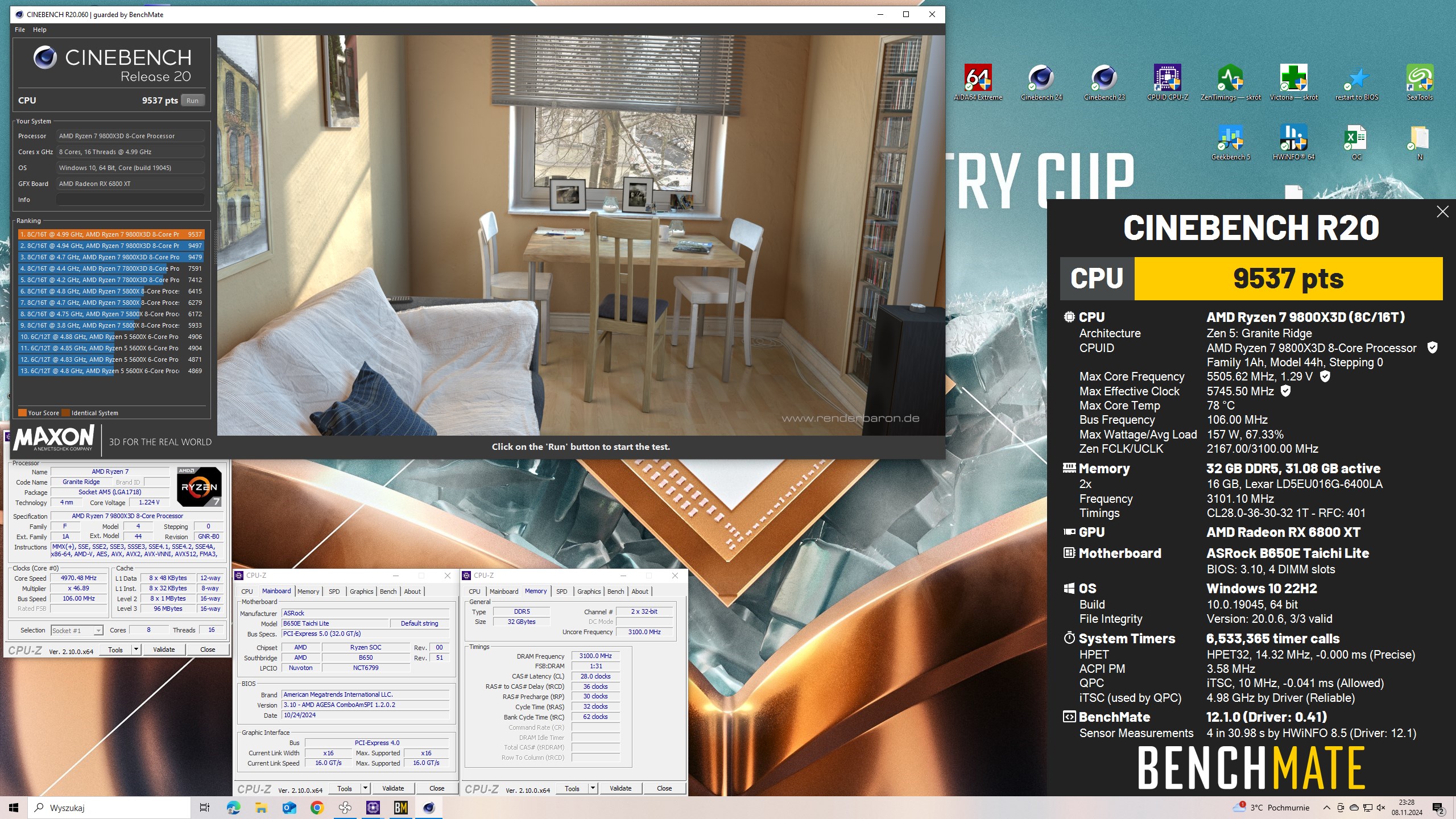Open the muted volume tray icon
The image size is (1456, 819).
(x=1381, y=808)
